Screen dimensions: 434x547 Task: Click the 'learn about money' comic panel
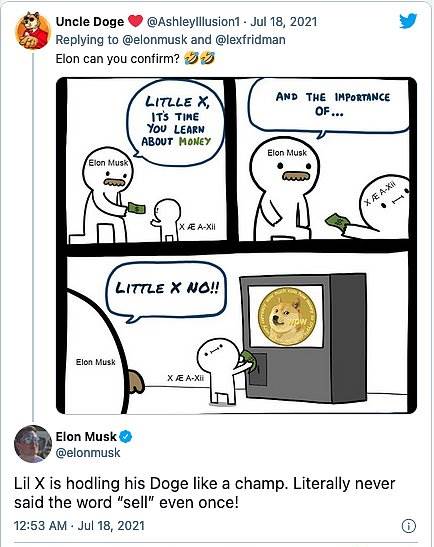[x=146, y=160]
